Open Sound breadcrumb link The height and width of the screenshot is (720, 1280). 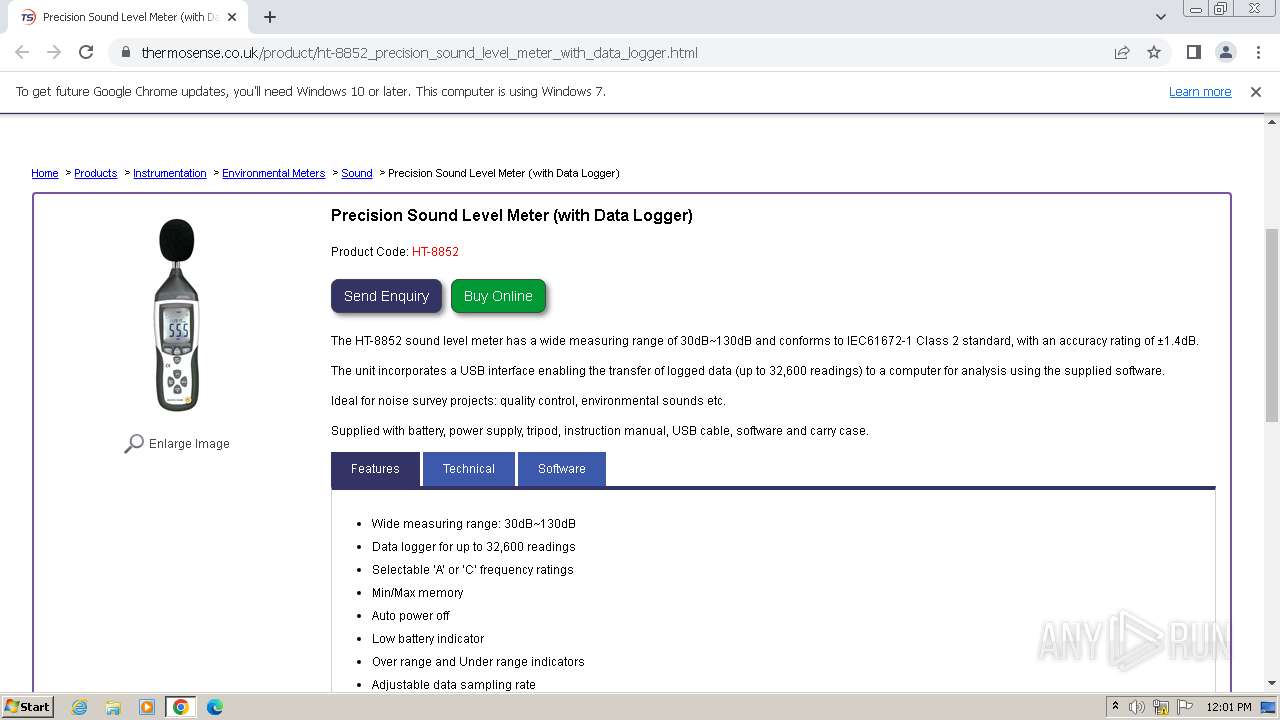pyautogui.click(x=356, y=173)
